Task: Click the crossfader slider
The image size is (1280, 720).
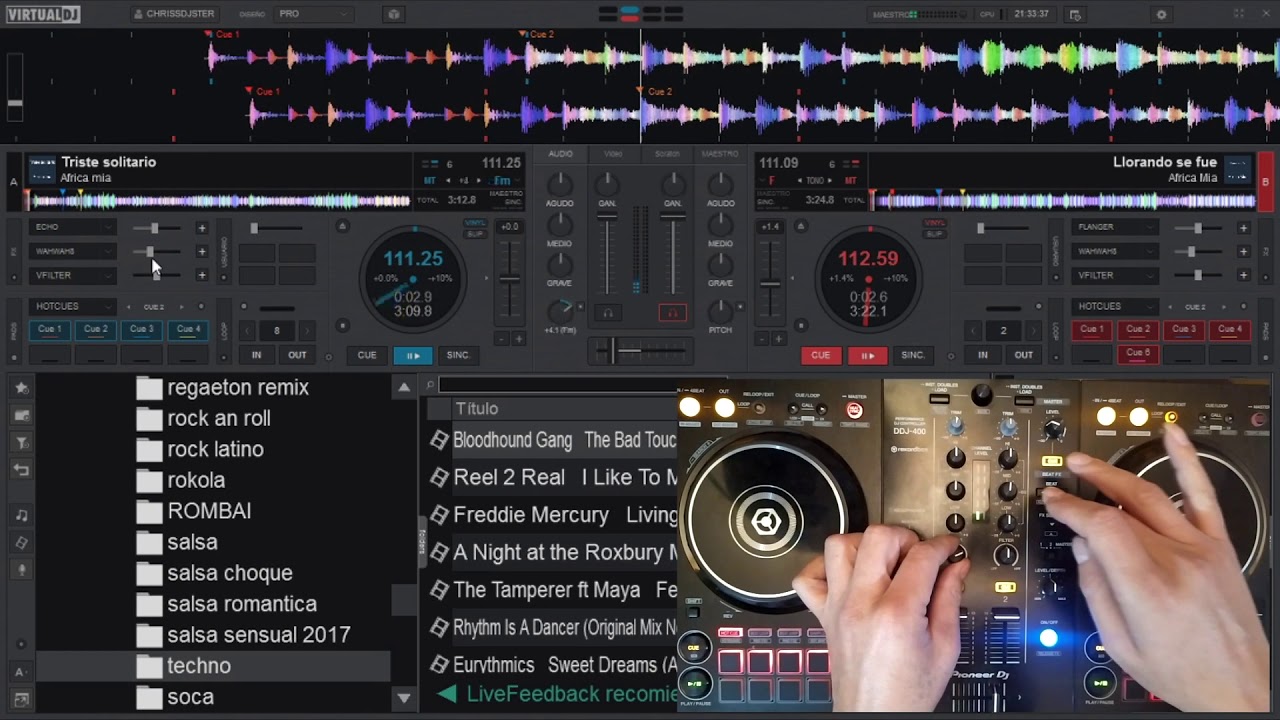Action: [x=640, y=350]
